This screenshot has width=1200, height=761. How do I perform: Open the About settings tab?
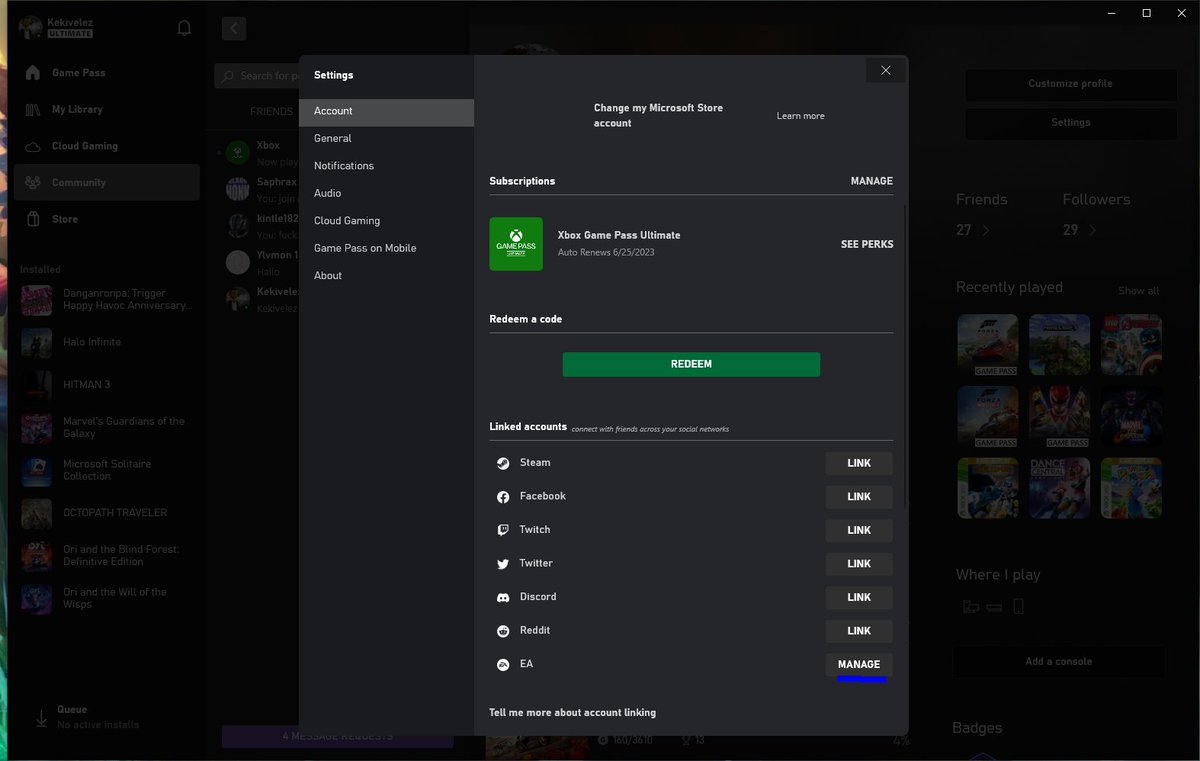[x=386, y=276]
